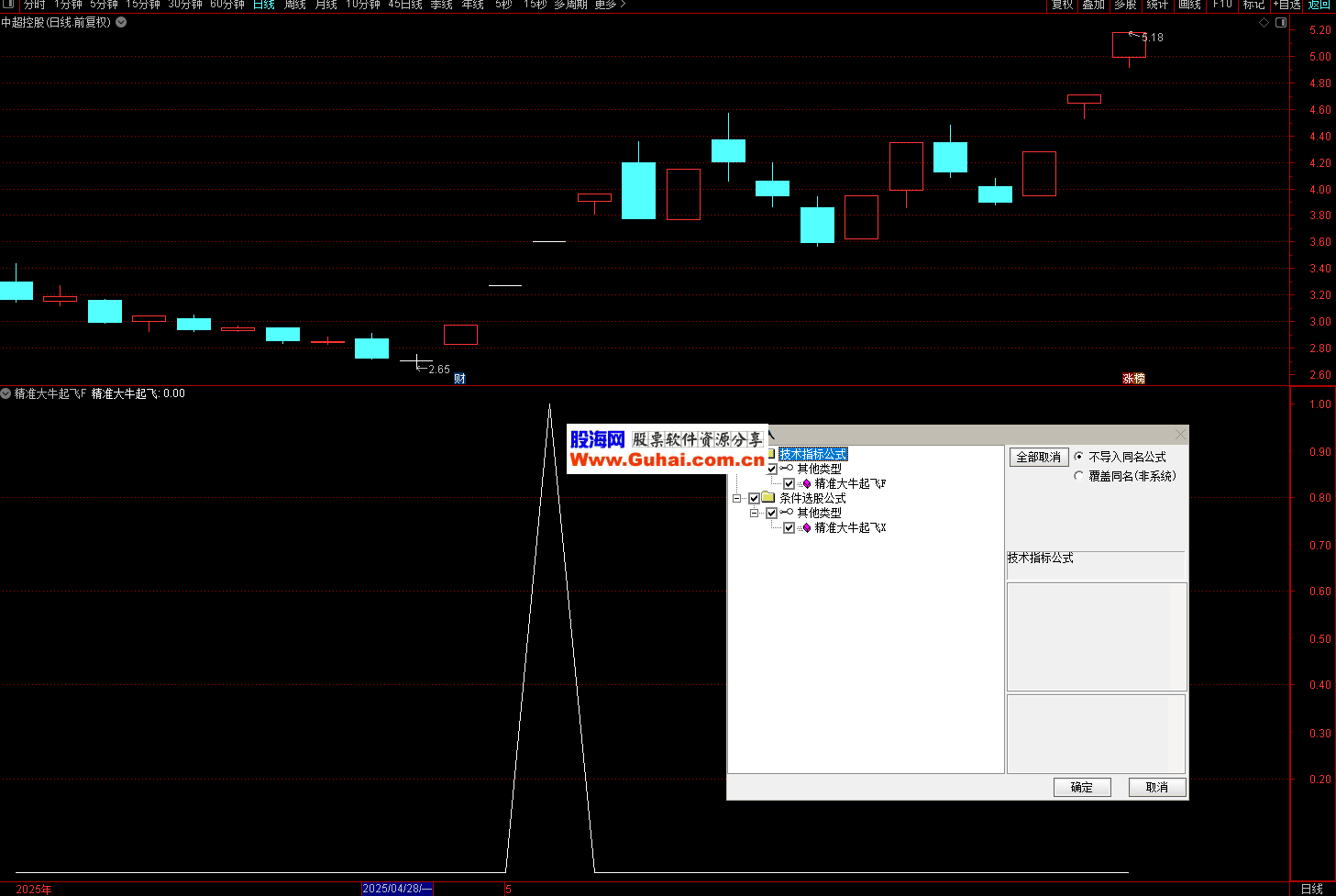
Task: Select the 精准大牛起飞F tree row label
Action: pyautogui.click(x=850, y=483)
